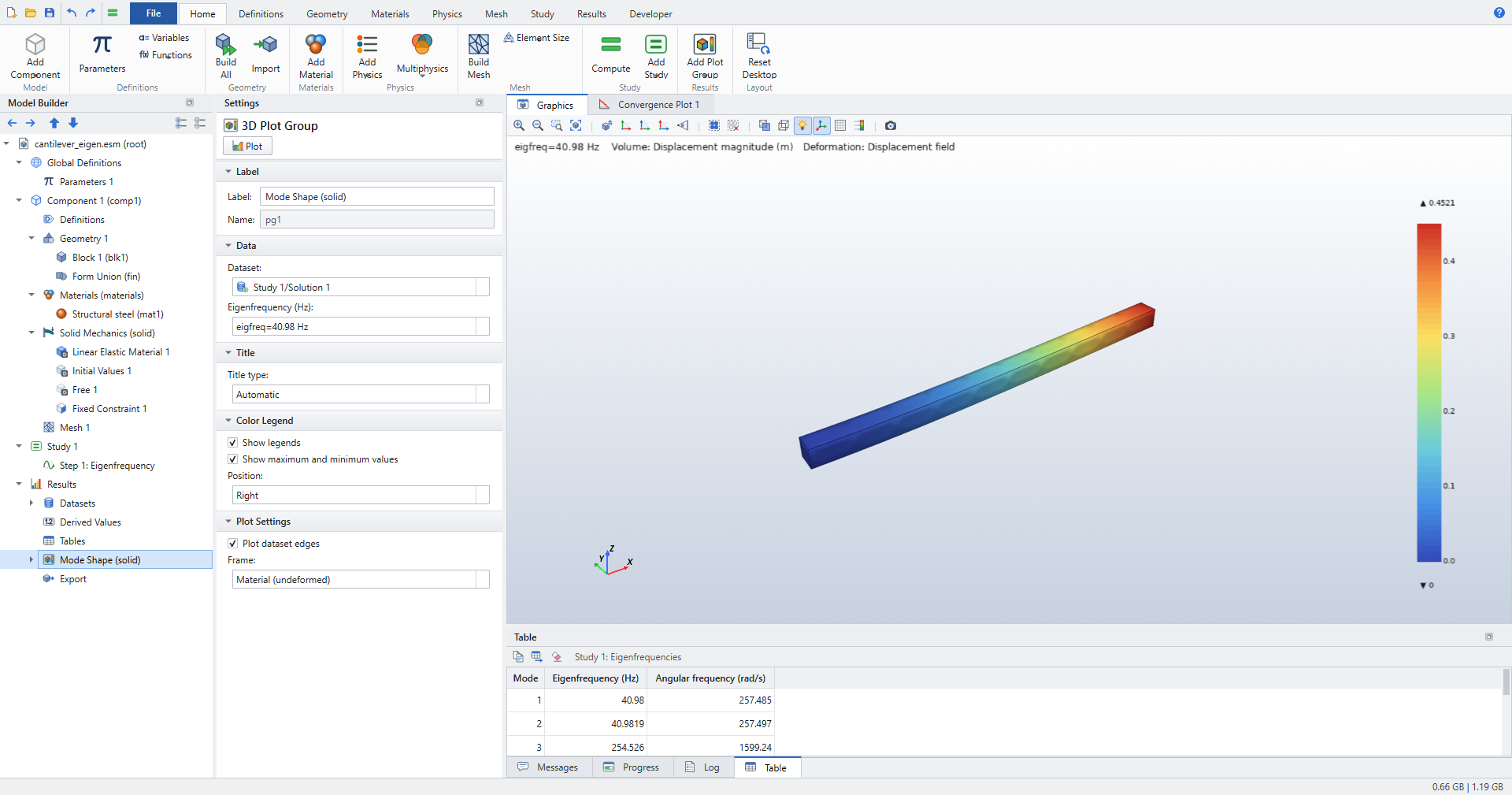Viewport: 1512px width, 795px height.
Task: Click the Clear Table eraser icon
Action: point(557,656)
